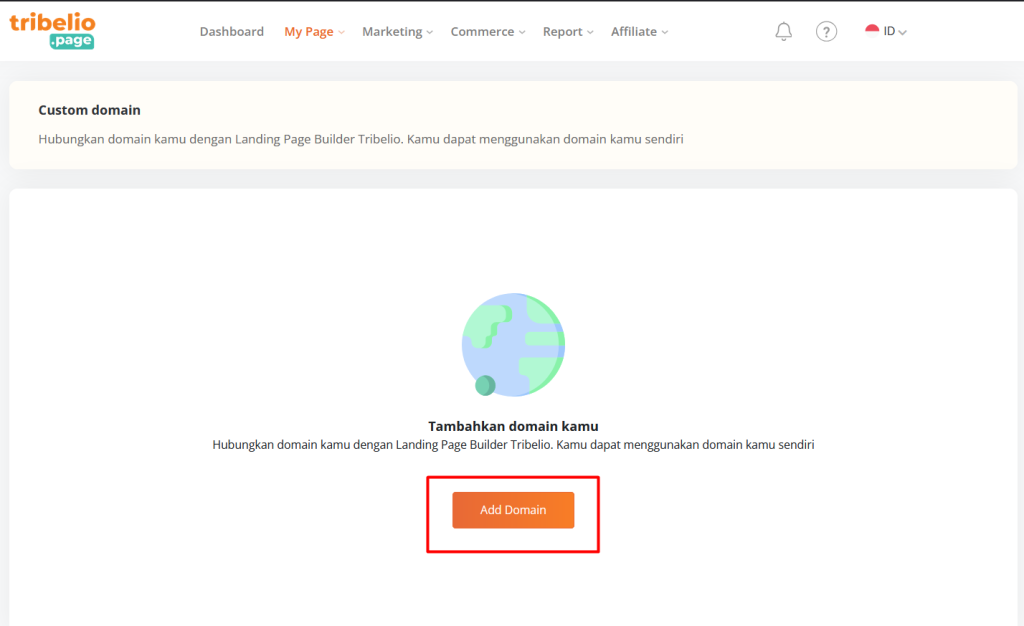The width and height of the screenshot is (1024, 626).
Task: Expand the Commerce navigation dropdown
Action: coord(487,31)
